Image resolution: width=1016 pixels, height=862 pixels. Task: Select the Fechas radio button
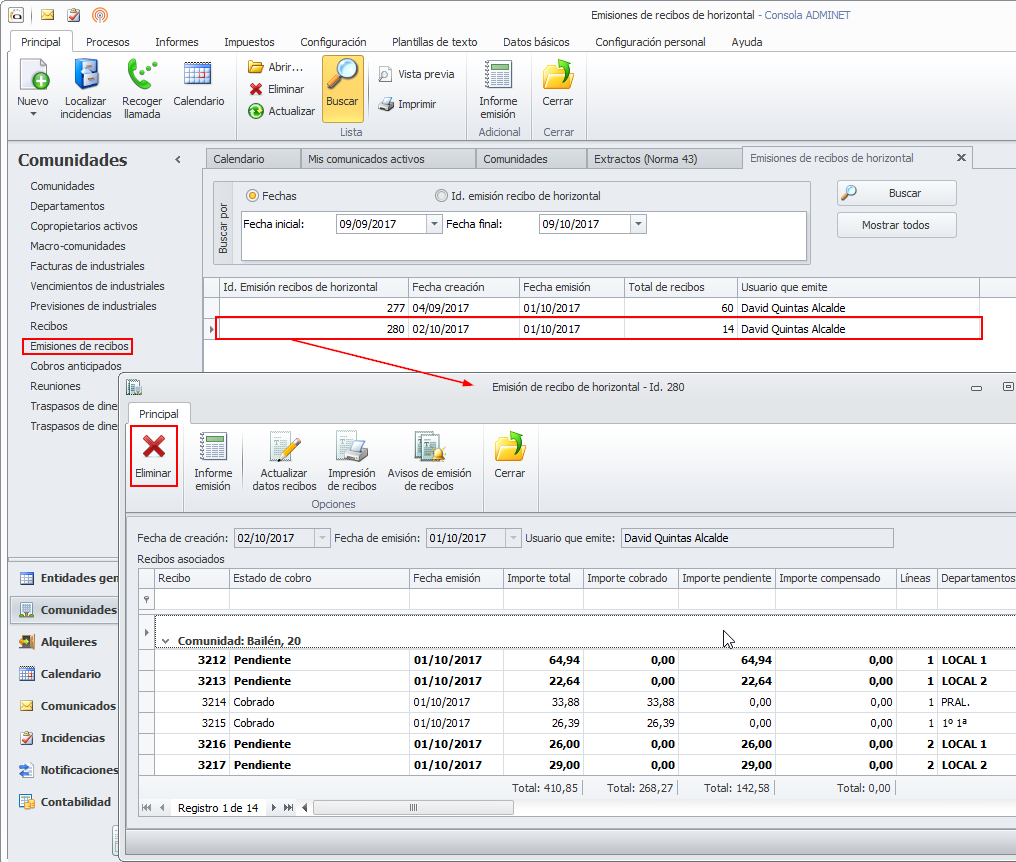[x=252, y=196]
